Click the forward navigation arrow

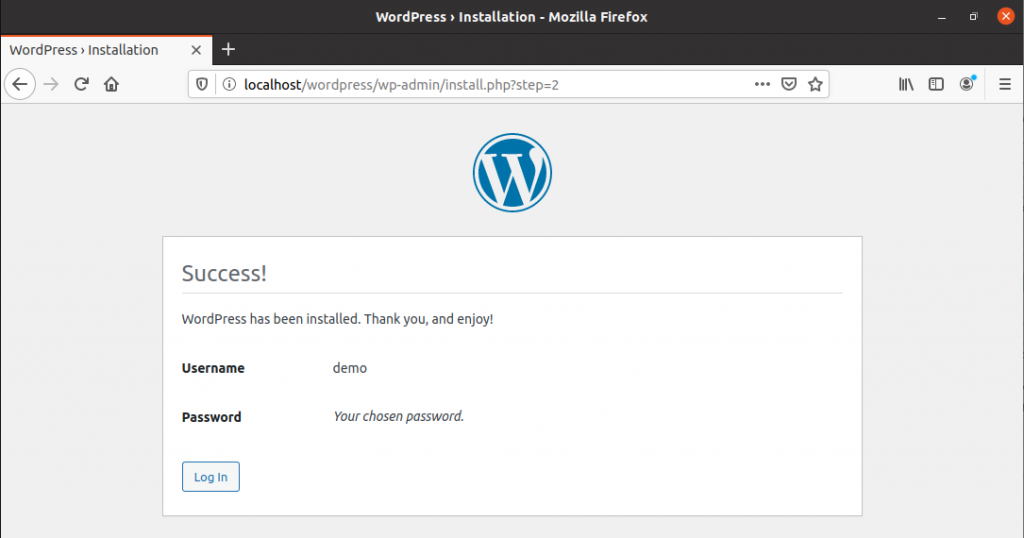click(x=52, y=85)
